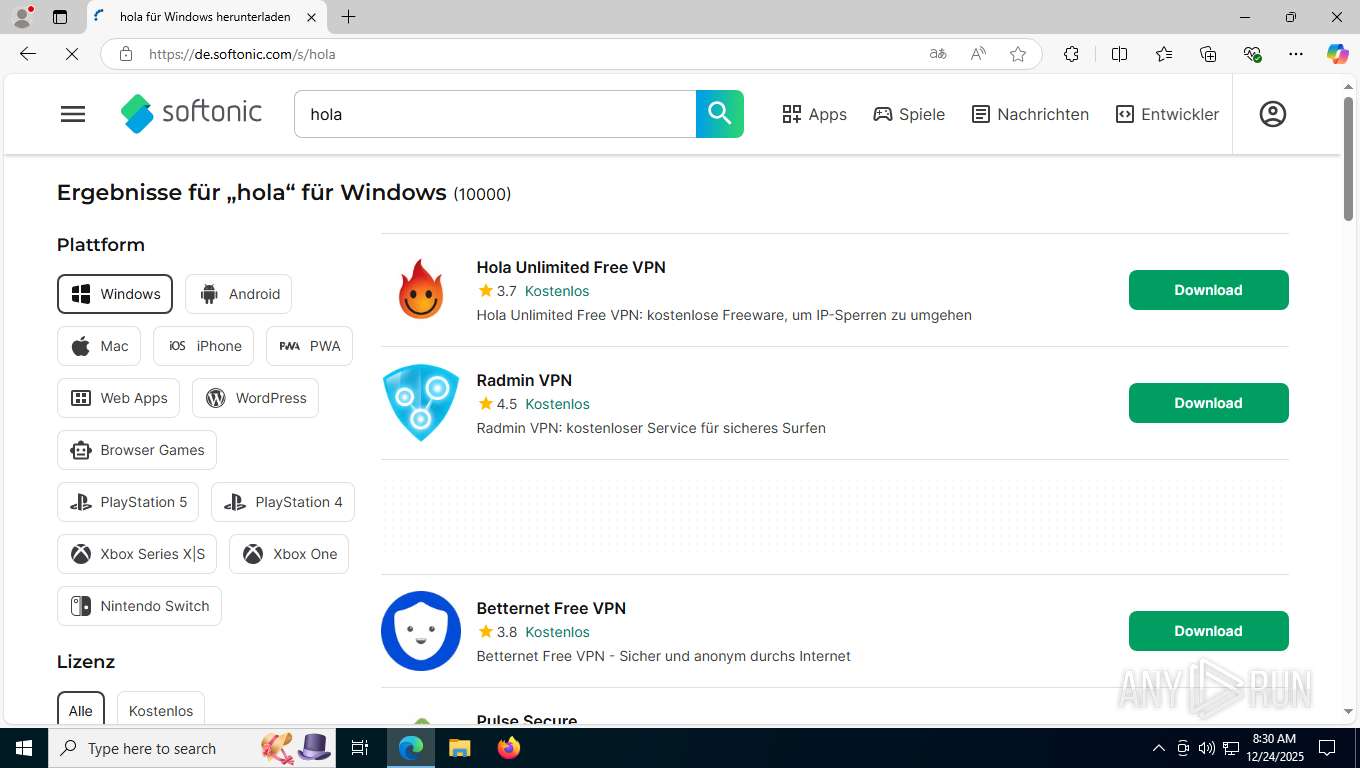Open the Hola Unlimited Free VPN title
This screenshot has width=1360, height=768.
click(571, 267)
